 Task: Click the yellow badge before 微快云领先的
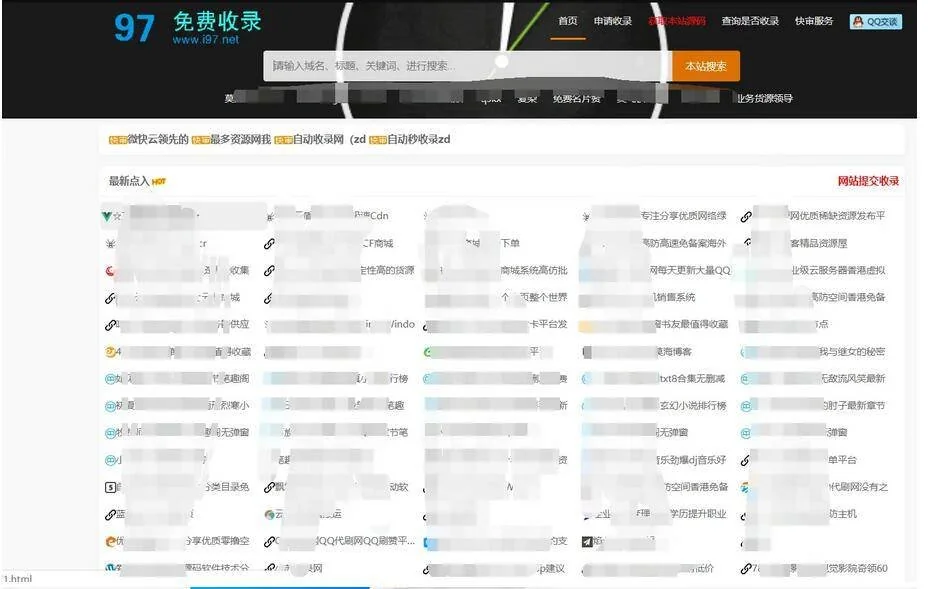[117, 140]
